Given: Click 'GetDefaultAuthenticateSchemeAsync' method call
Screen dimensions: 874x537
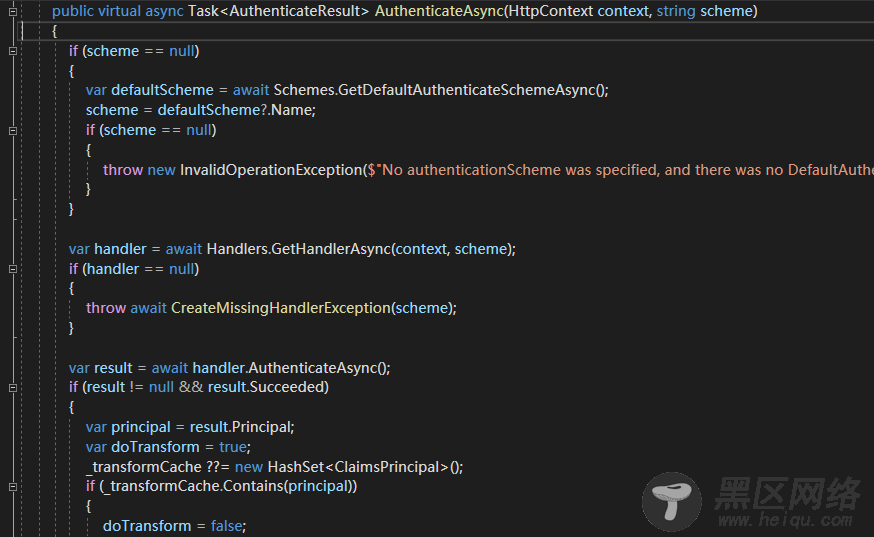Looking at the screenshot, I should pyautogui.click(x=467, y=90).
